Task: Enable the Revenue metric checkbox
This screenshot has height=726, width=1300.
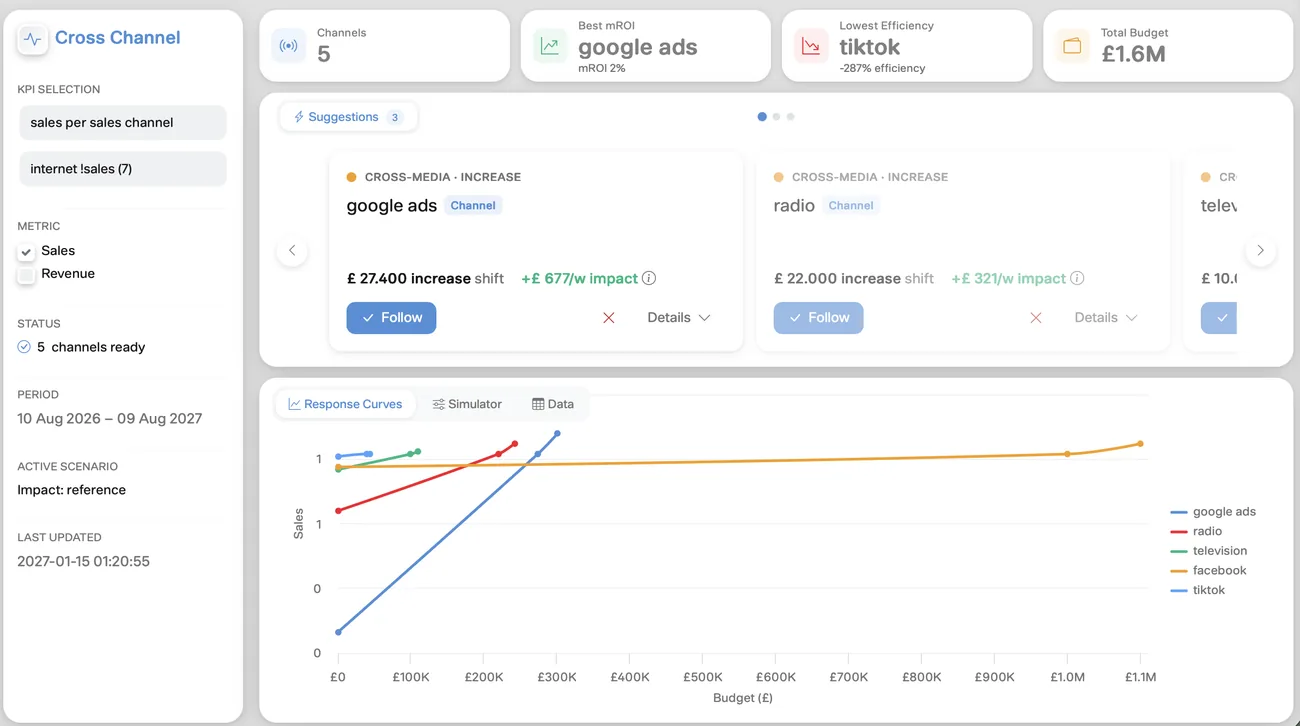Action: tap(27, 275)
